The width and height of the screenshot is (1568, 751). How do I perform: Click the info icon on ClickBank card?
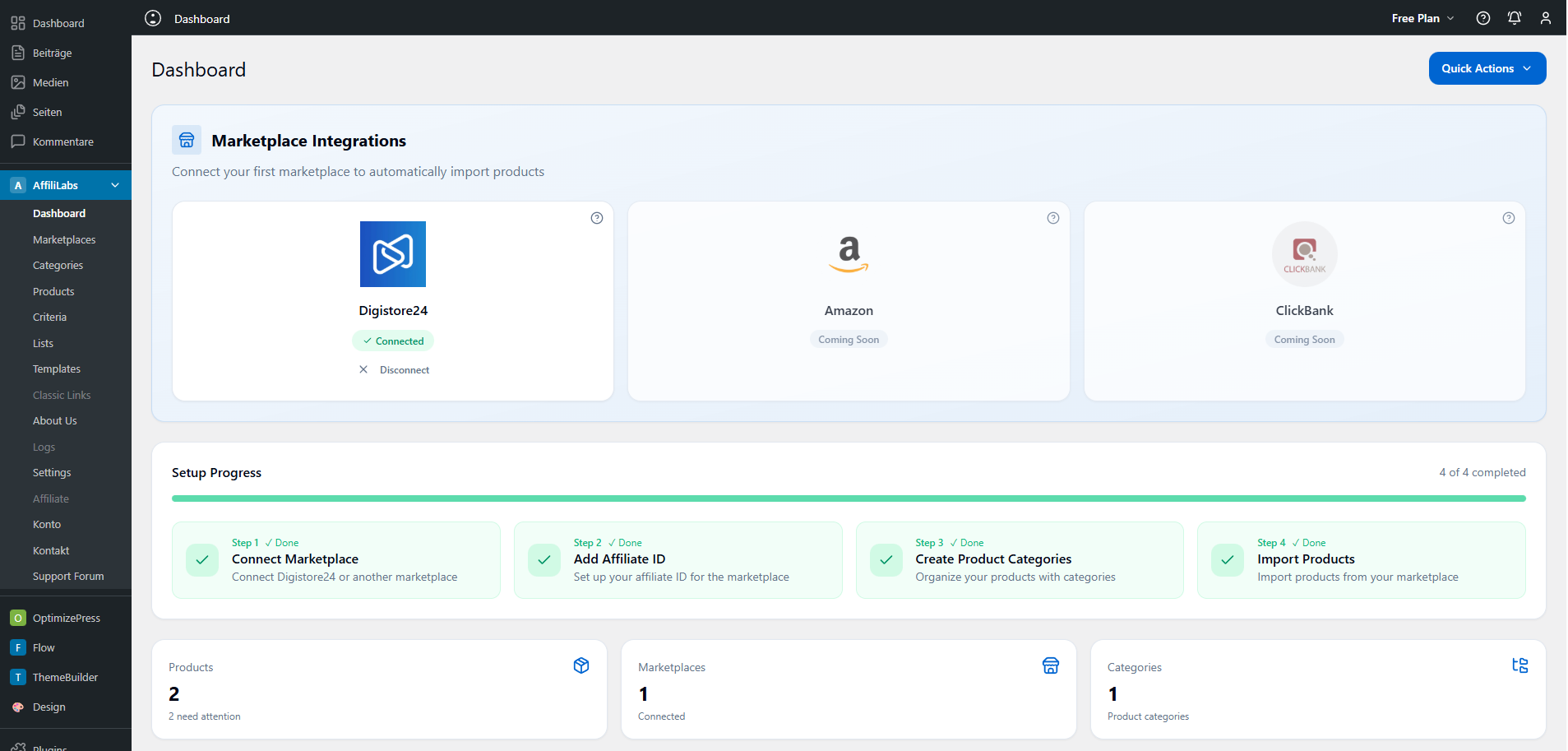pos(1508,218)
